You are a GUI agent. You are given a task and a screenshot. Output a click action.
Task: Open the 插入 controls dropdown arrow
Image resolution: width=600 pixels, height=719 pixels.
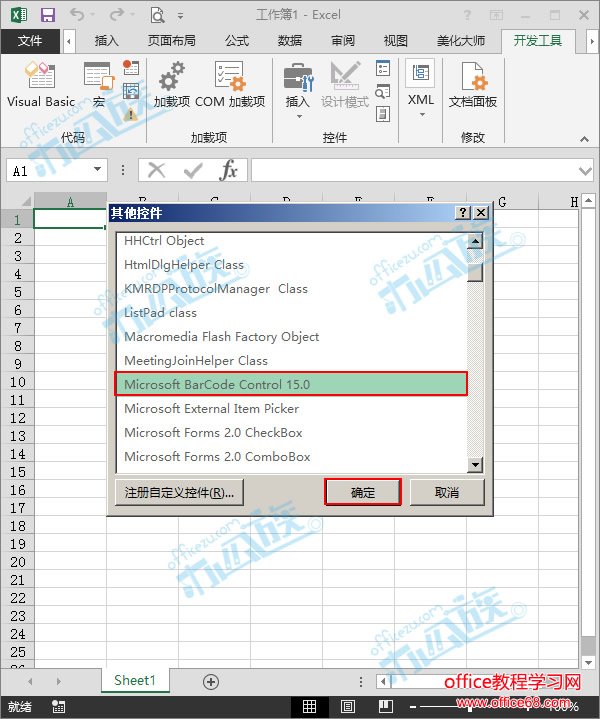click(299, 116)
